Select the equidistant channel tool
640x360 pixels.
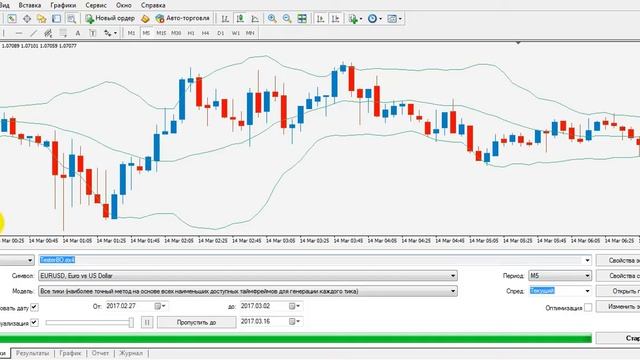click(48, 33)
